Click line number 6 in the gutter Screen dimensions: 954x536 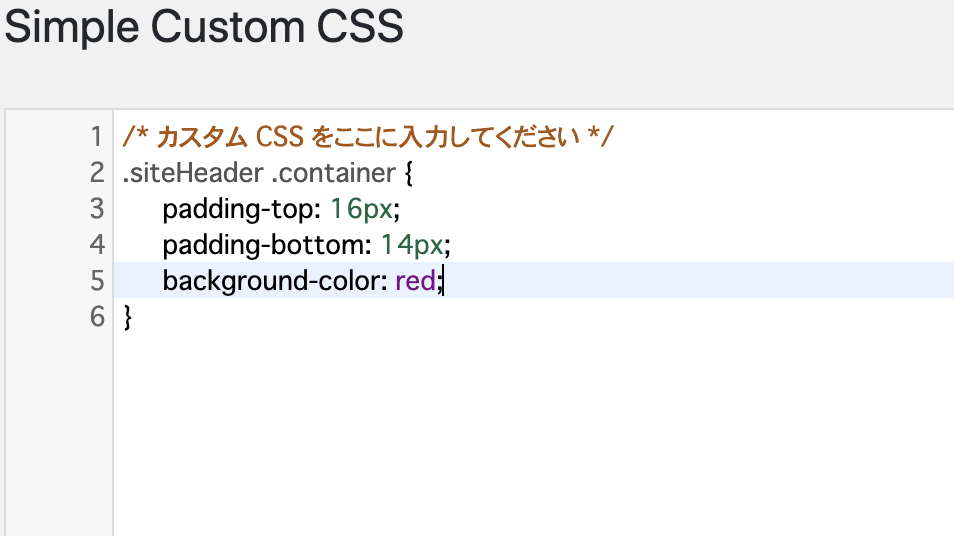tap(97, 316)
